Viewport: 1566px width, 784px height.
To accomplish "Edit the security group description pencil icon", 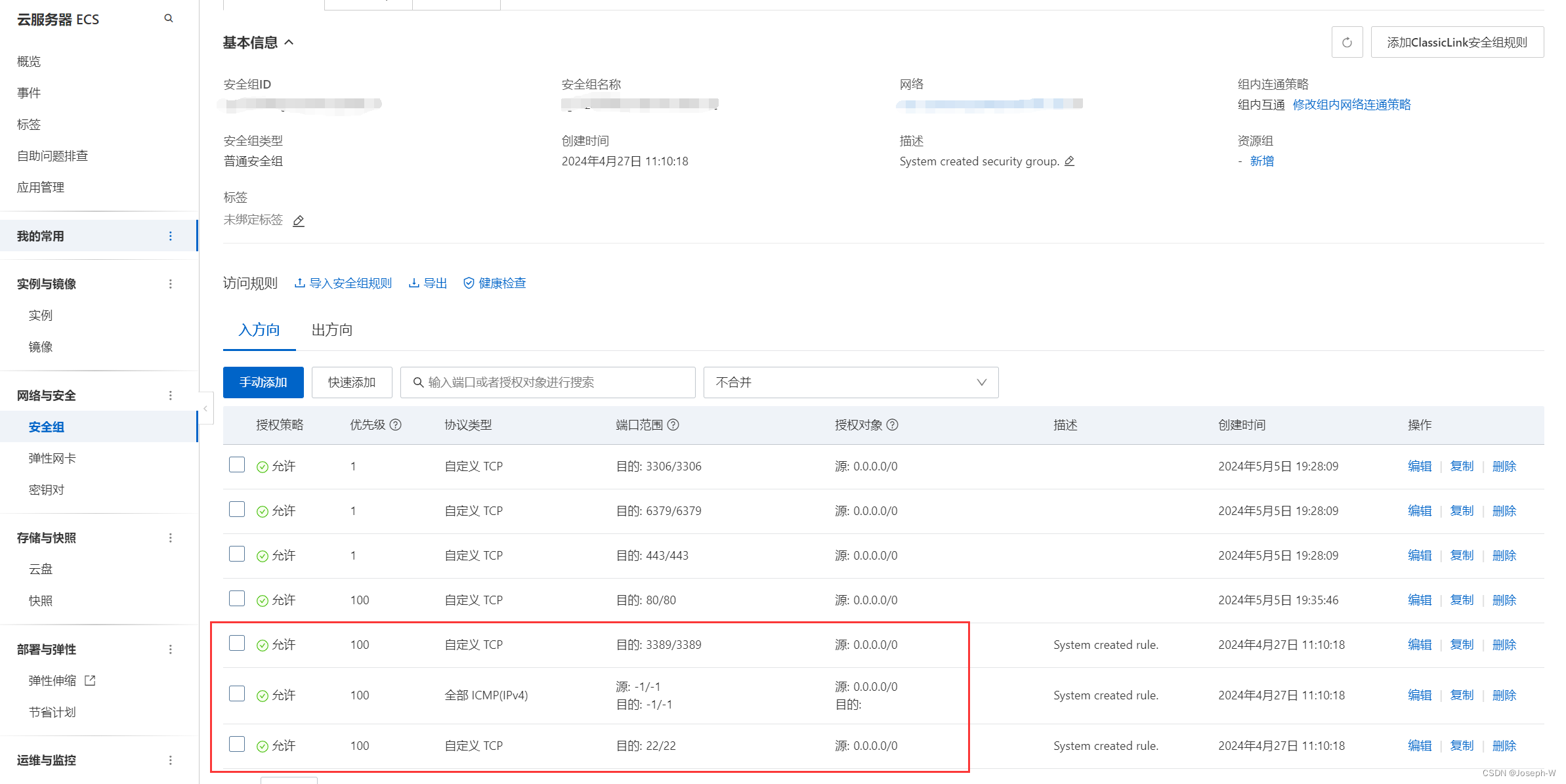I will pos(1069,161).
